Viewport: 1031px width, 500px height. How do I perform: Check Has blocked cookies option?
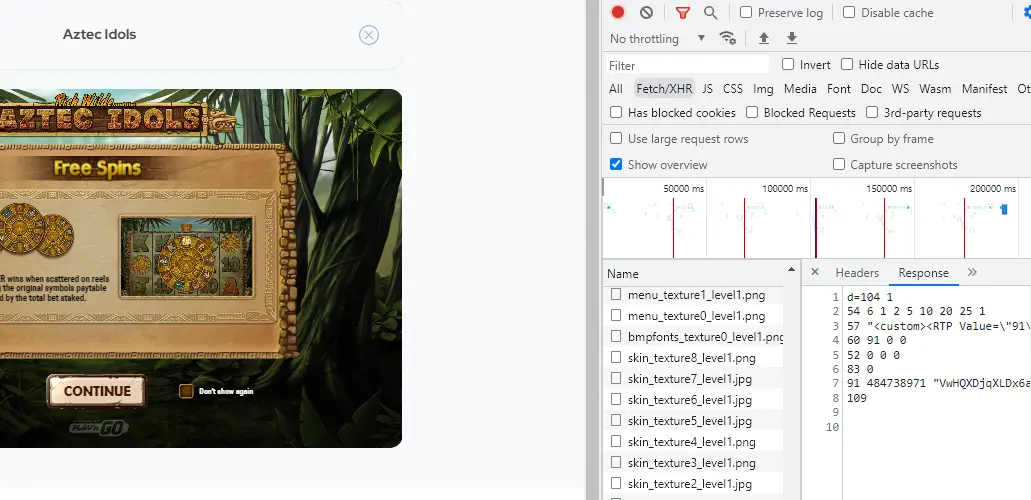pyautogui.click(x=616, y=112)
